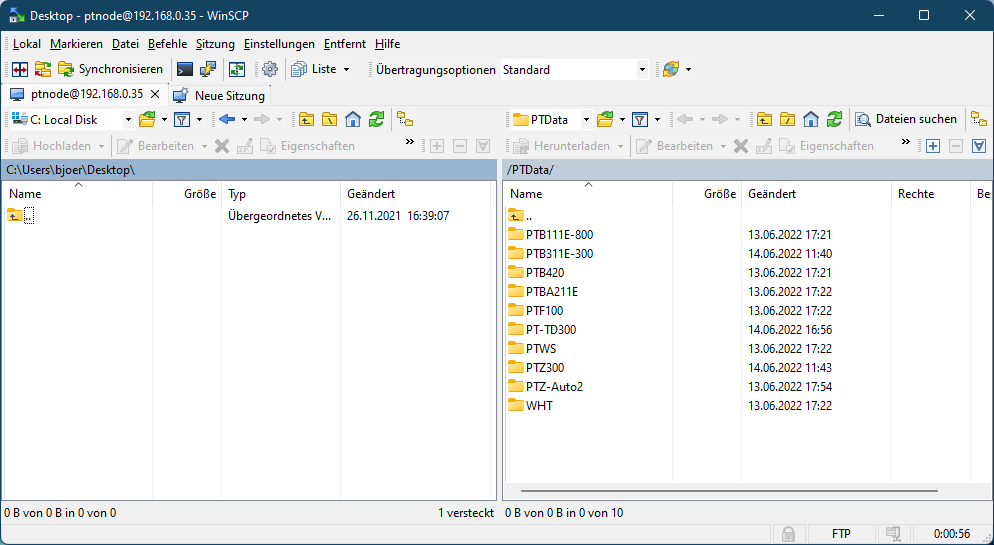Sort the remote list by Geändert column

(772, 194)
